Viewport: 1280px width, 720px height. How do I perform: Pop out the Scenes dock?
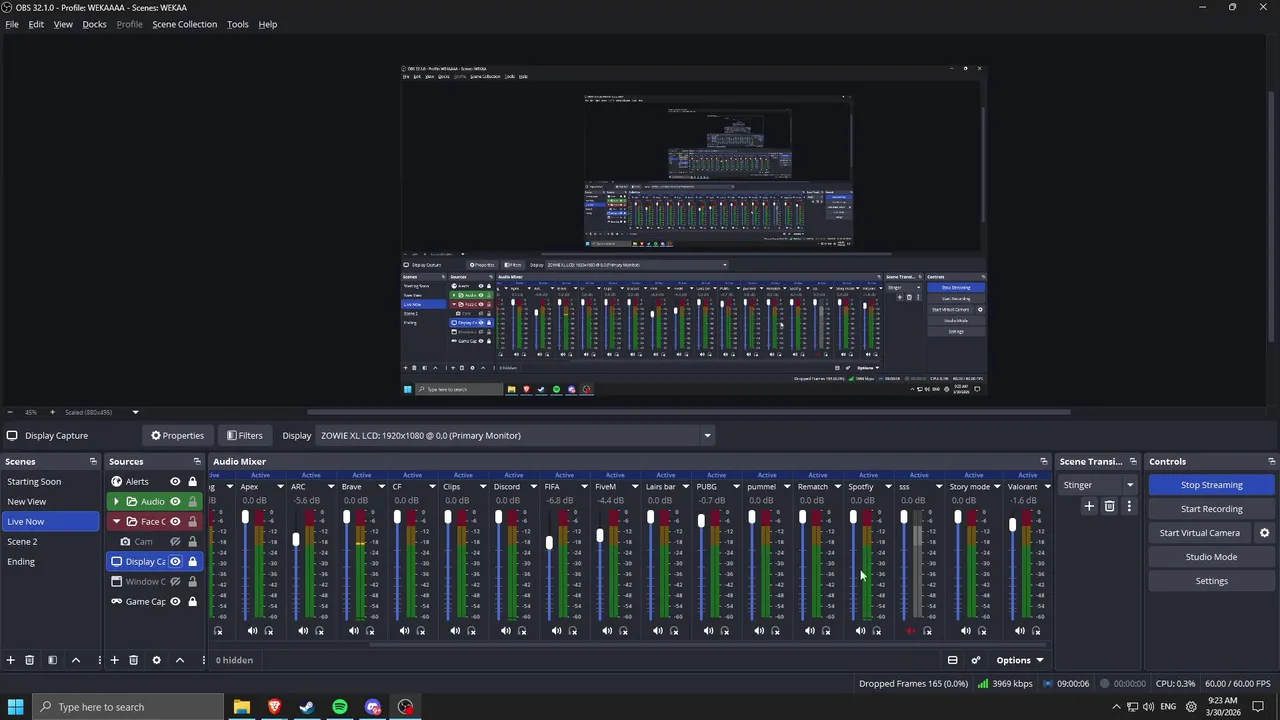pos(93,462)
